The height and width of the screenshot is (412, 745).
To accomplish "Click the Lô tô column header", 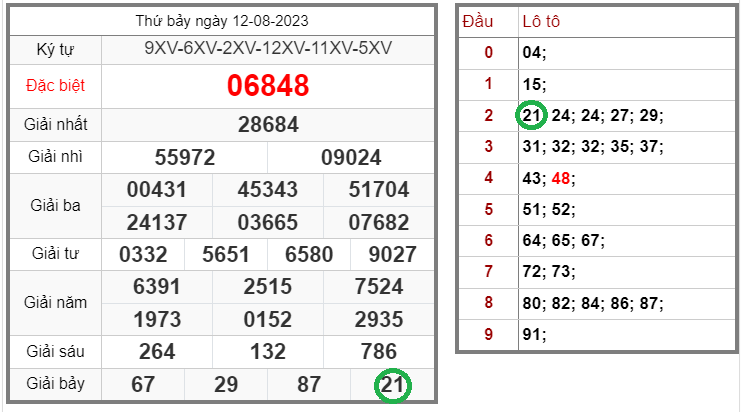I will 543,21.
